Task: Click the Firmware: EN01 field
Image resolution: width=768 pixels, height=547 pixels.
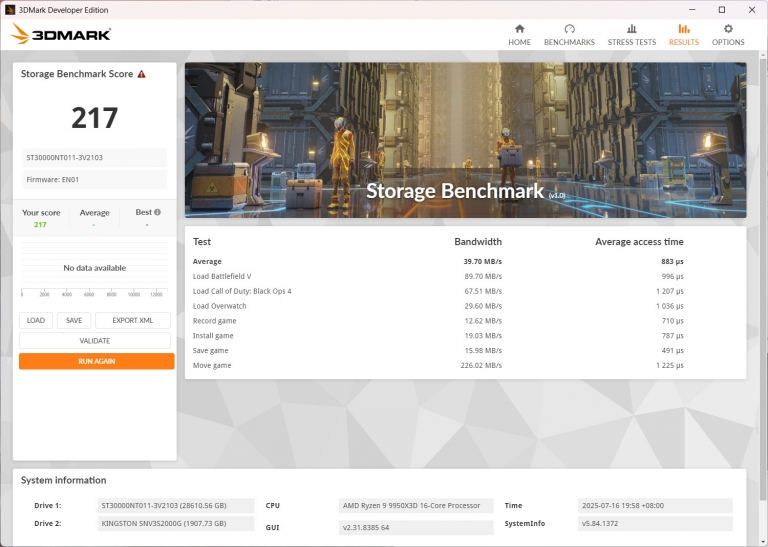Action: pos(95,180)
